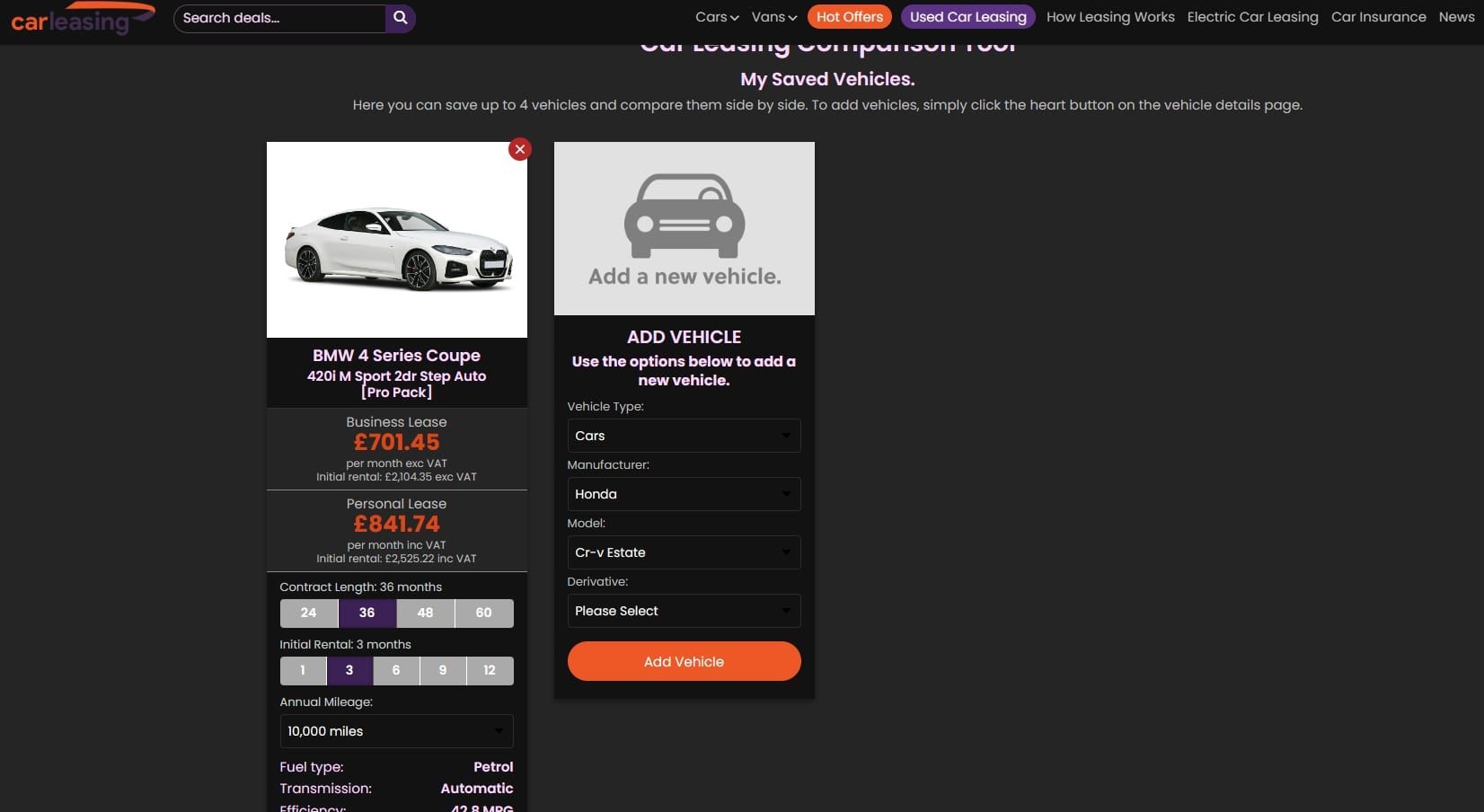Switch to Used Car Leasing
The image size is (1484, 812).
click(x=967, y=16)
